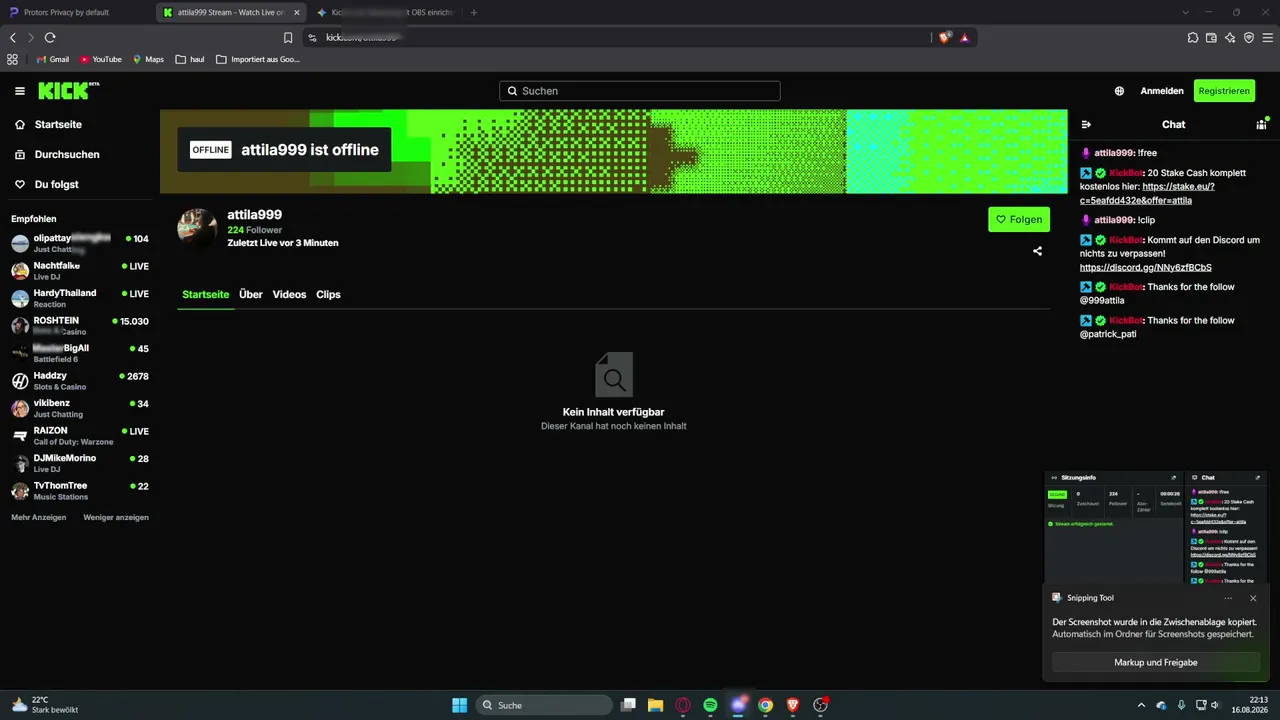Open recommended channel vikibenz
1280x720 pixels.
point(80,408)
